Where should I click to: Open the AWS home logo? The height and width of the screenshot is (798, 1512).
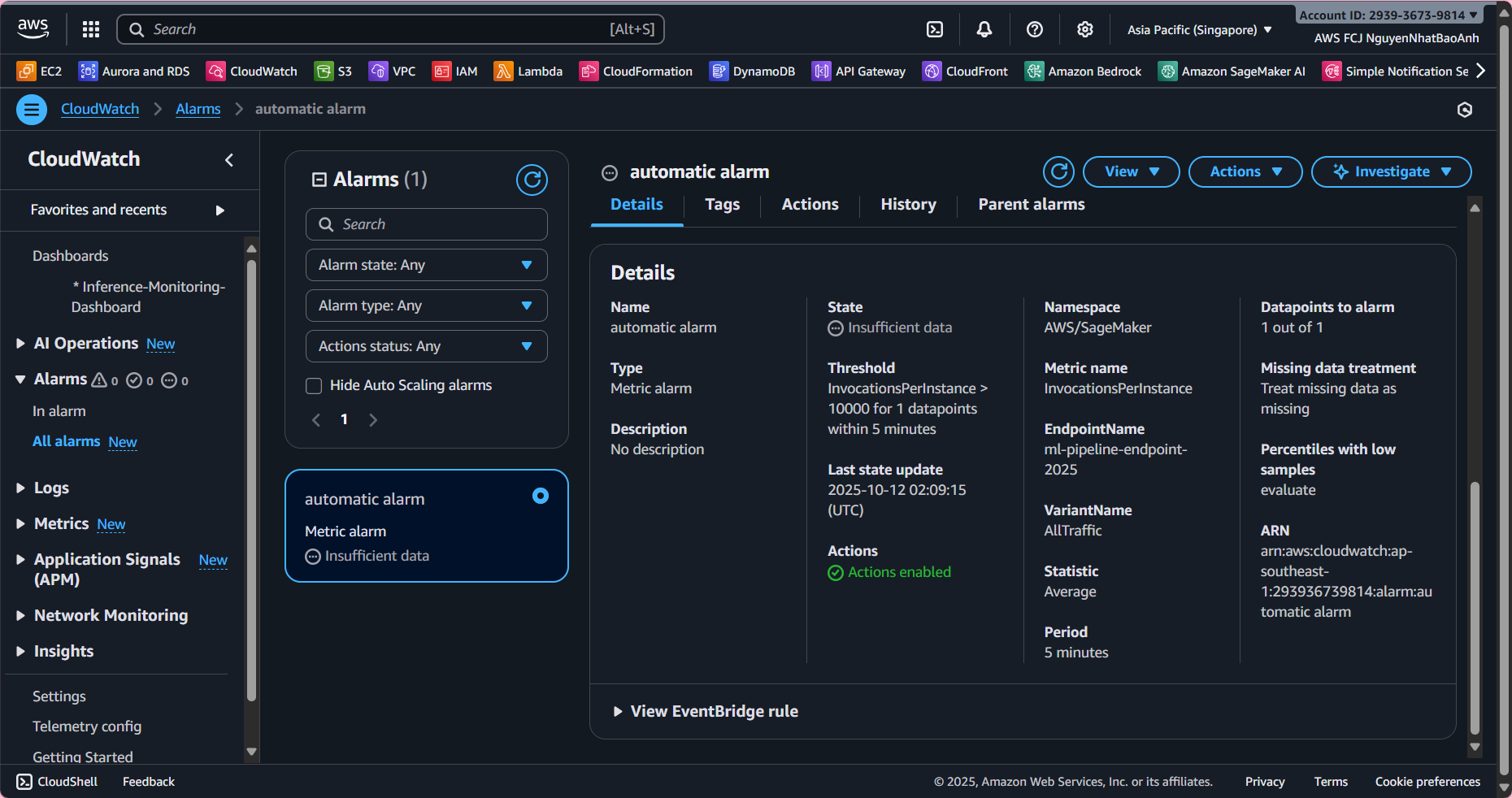(33, 29)
